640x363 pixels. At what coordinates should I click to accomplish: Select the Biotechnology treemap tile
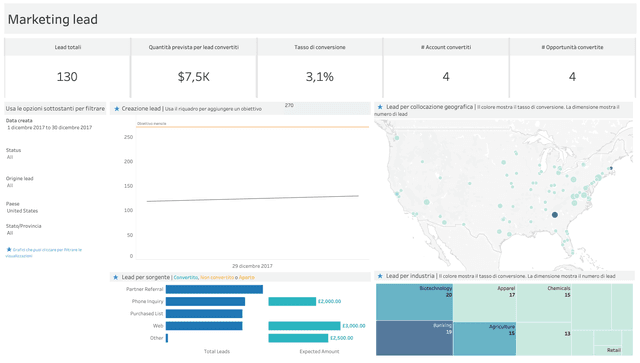(414, 302)
